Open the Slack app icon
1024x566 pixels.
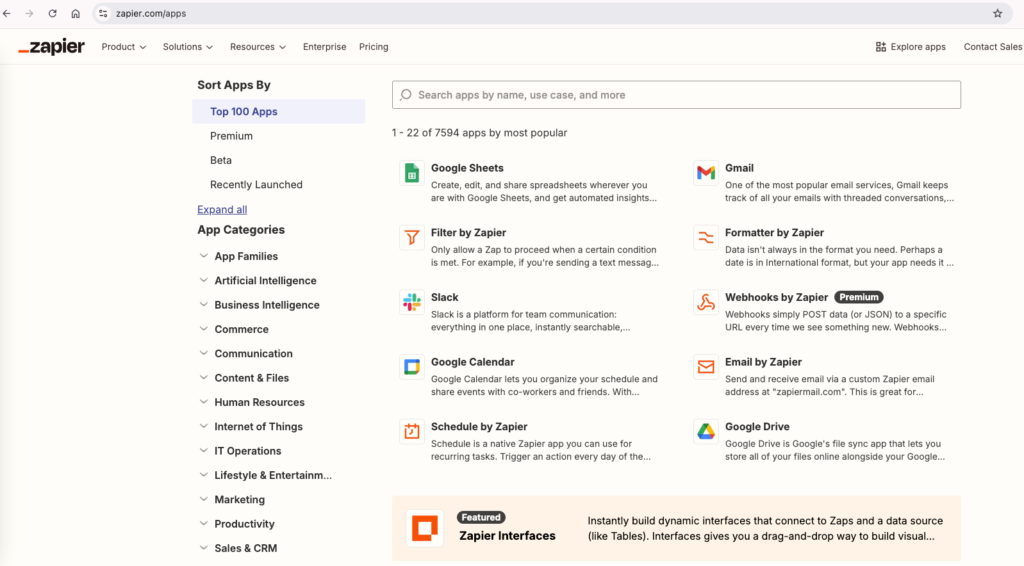411,302
